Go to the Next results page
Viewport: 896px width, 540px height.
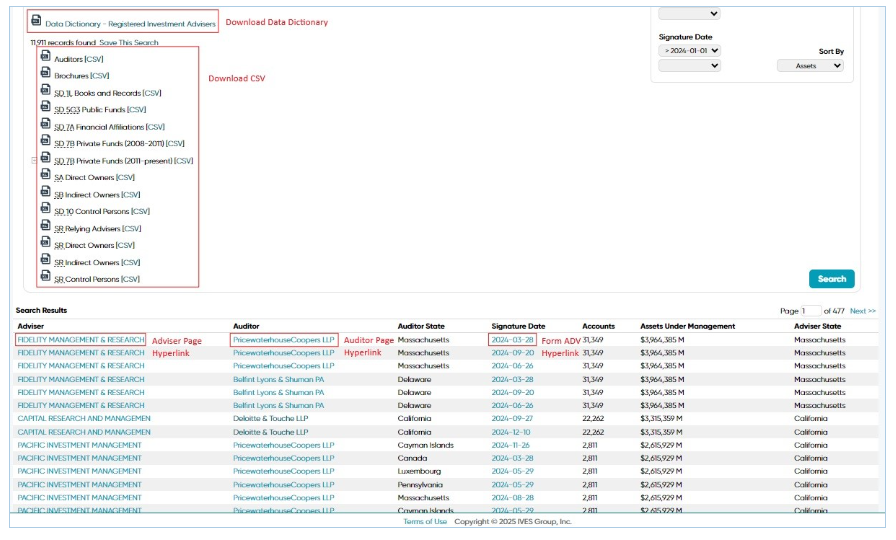pyautogui.click(x=862, y=311)
